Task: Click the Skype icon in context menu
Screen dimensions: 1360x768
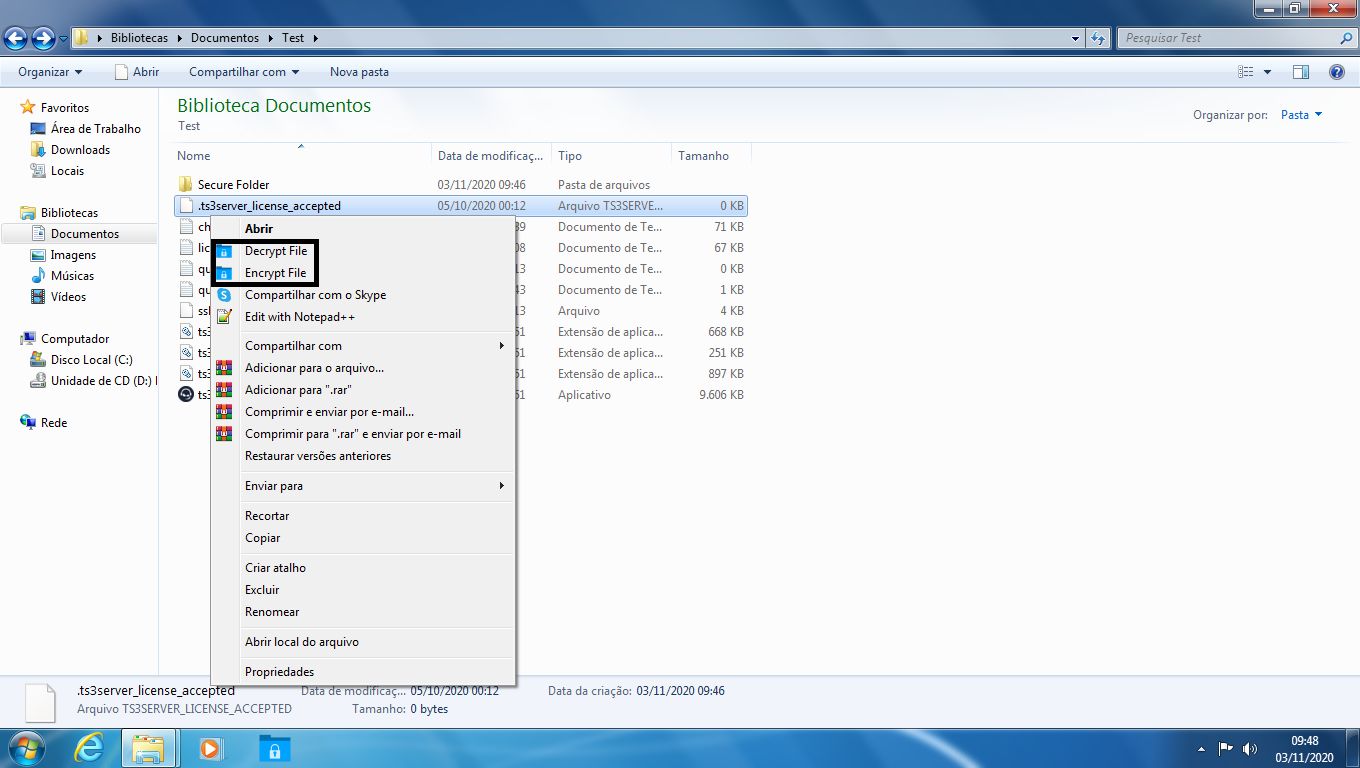Action: click(225, 295)
